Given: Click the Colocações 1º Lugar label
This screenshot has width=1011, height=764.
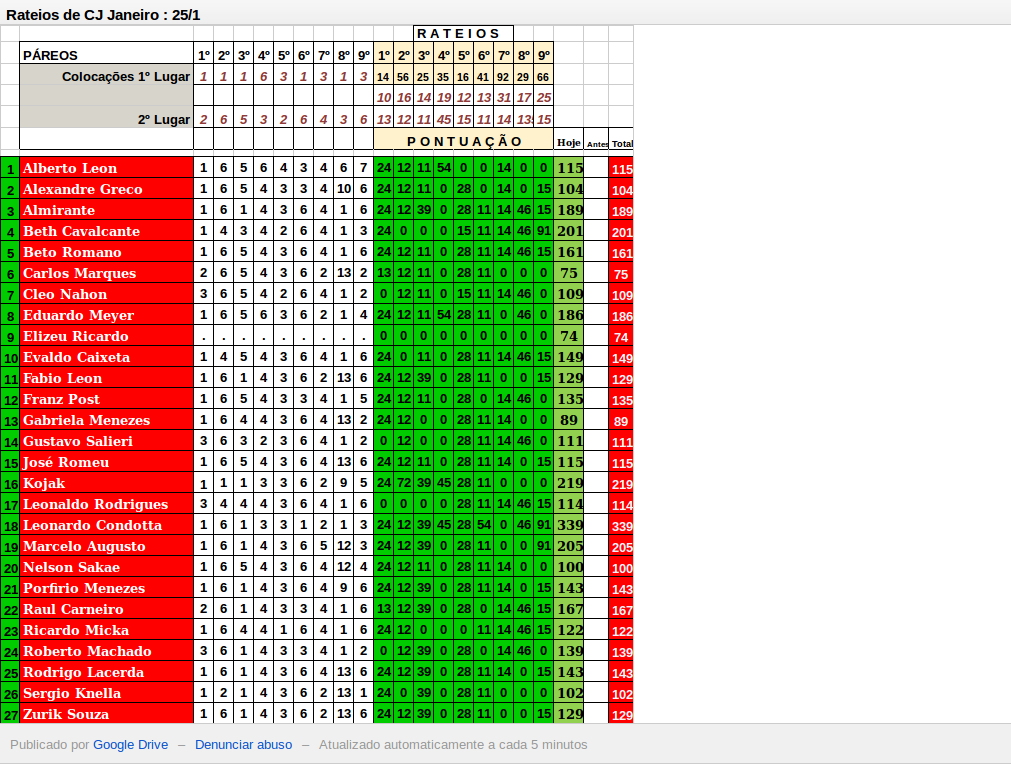Looking at the screenshot, I should (x=106, y=76).
